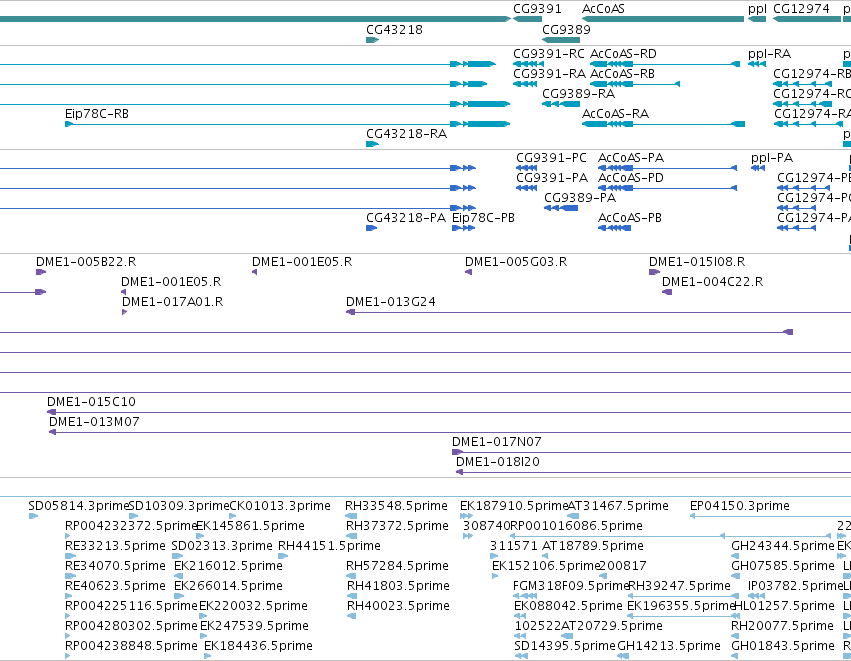Screen dimensions: 851x661
Task: Click the DME1-013M07 clone label
Action: (94, 422)
